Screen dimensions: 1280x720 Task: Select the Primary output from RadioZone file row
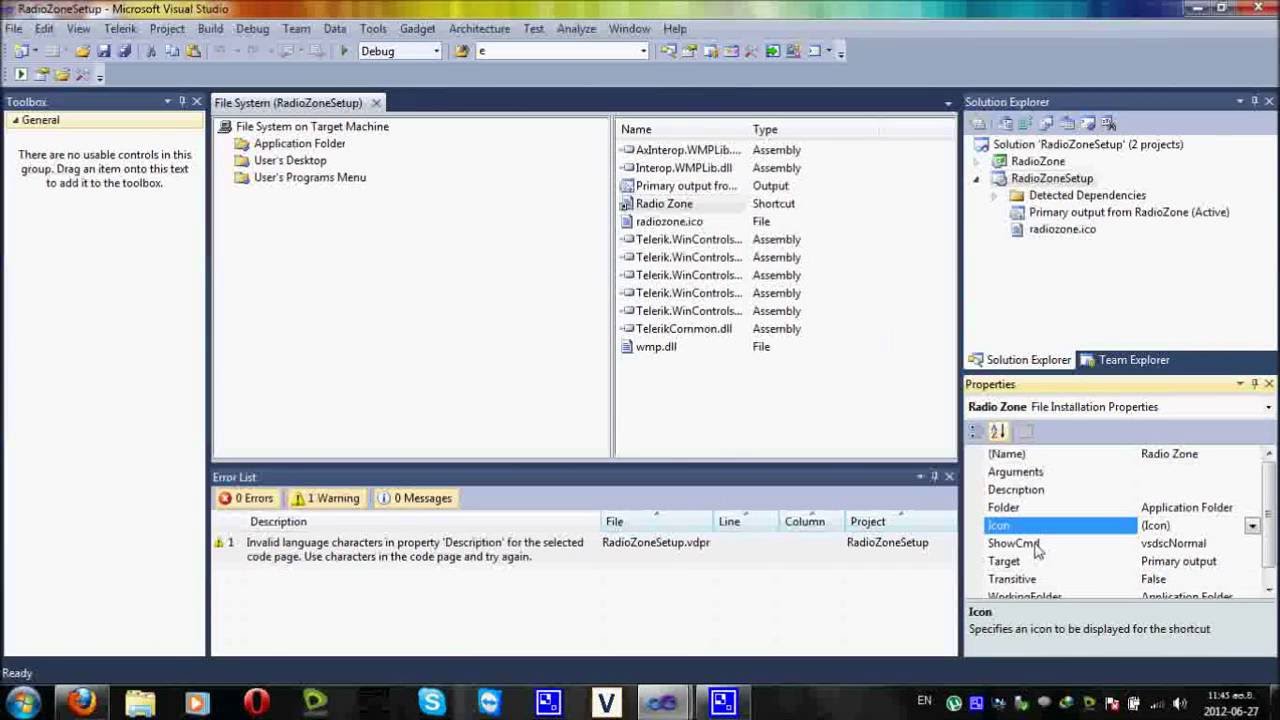[x=686, y=186]
